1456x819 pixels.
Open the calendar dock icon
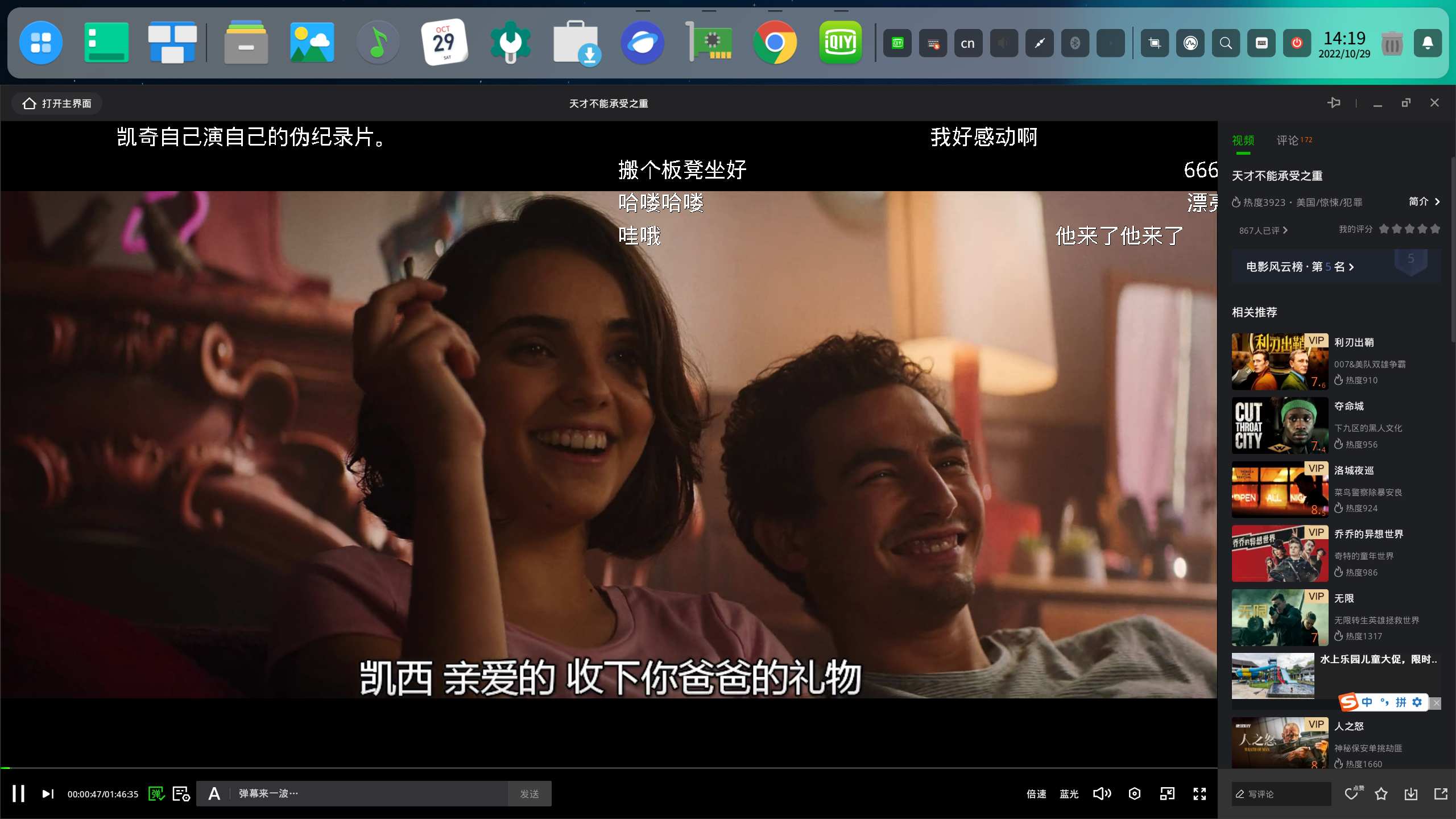[444, 43]
